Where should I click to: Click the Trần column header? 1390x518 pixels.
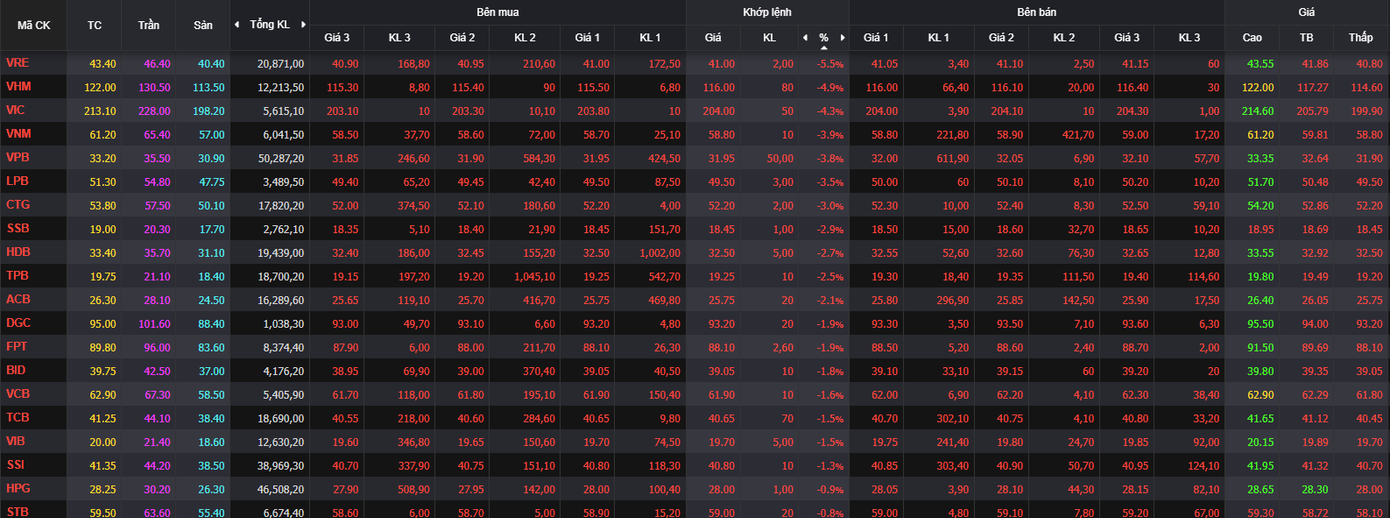click(149, 25)
